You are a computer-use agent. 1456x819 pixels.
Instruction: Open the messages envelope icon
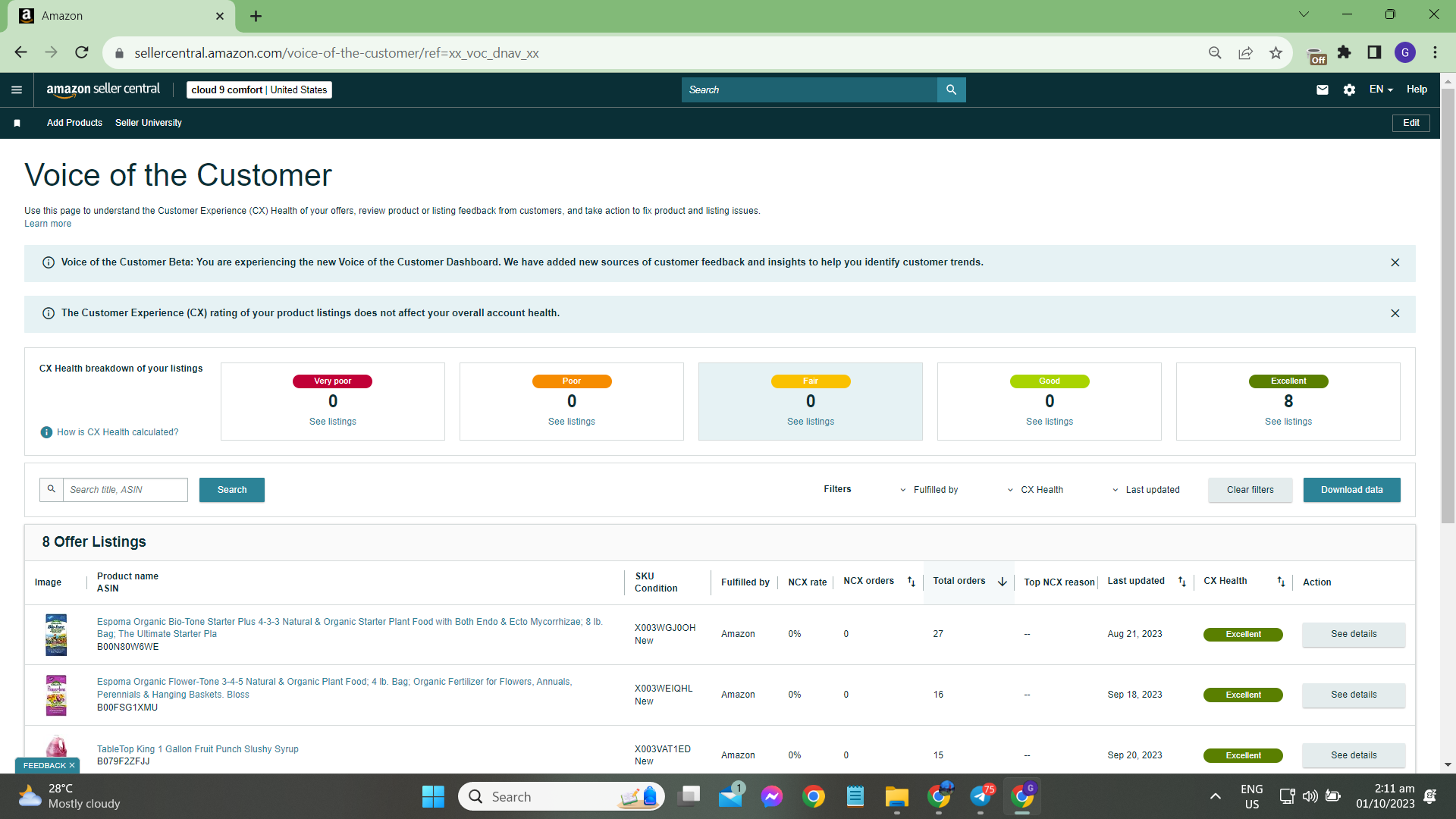pyautogui.click(x=1323, y=89)
